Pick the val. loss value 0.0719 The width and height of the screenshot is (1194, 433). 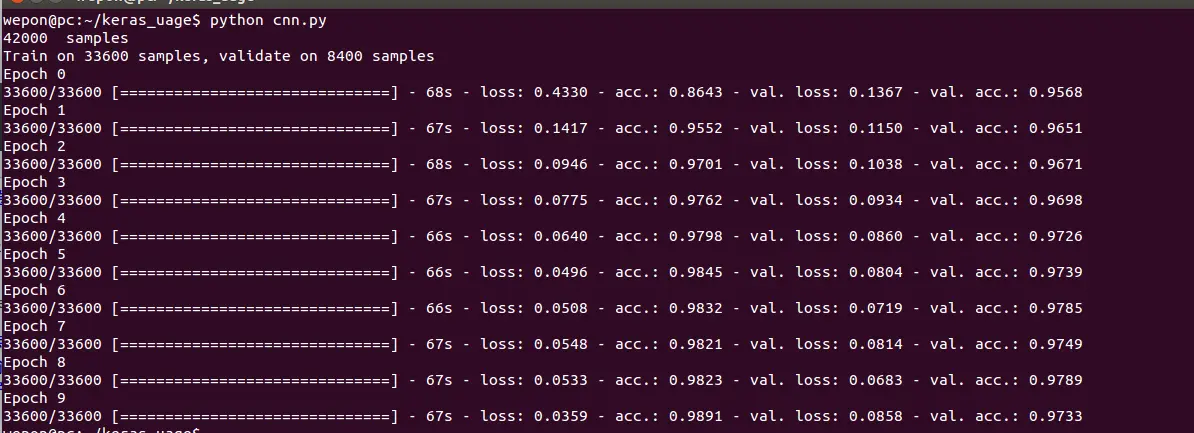point(876,308)
